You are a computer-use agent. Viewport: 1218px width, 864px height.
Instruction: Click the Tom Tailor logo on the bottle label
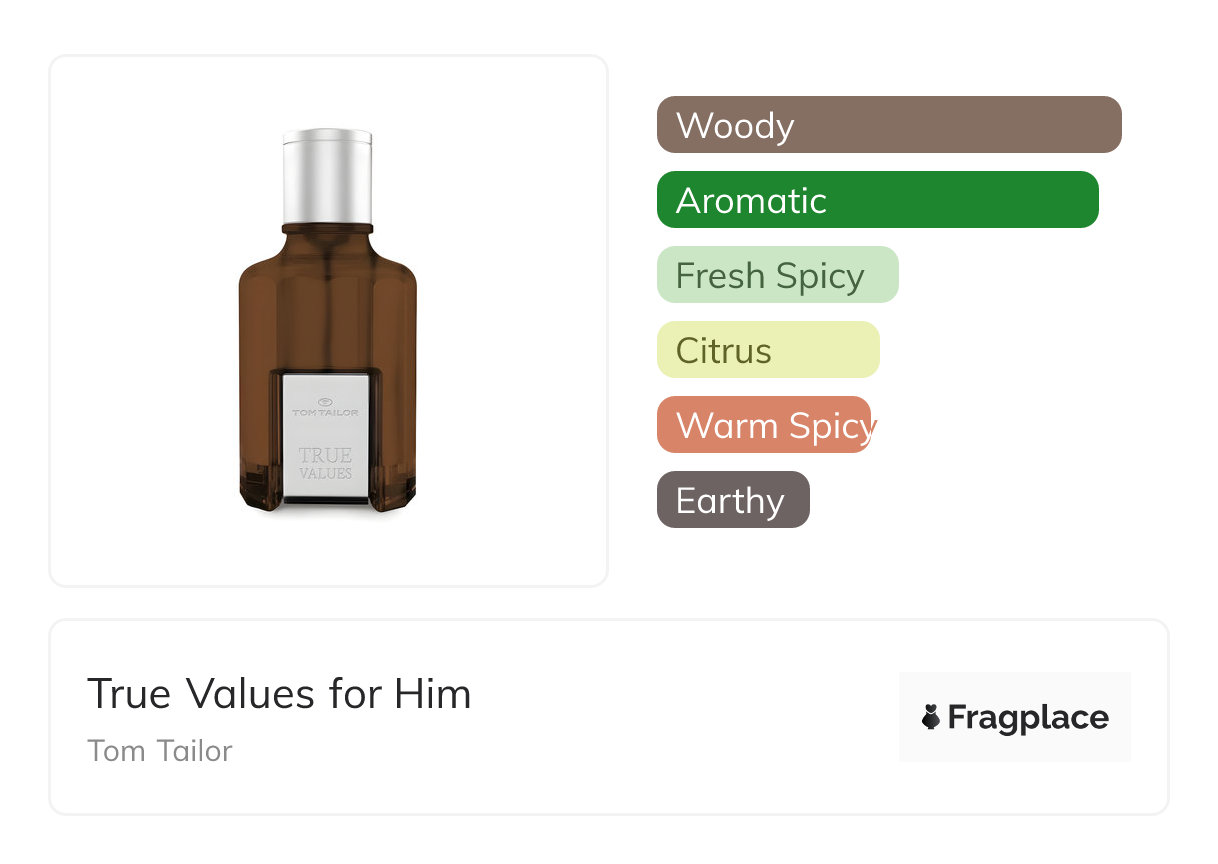pos(325,406)
